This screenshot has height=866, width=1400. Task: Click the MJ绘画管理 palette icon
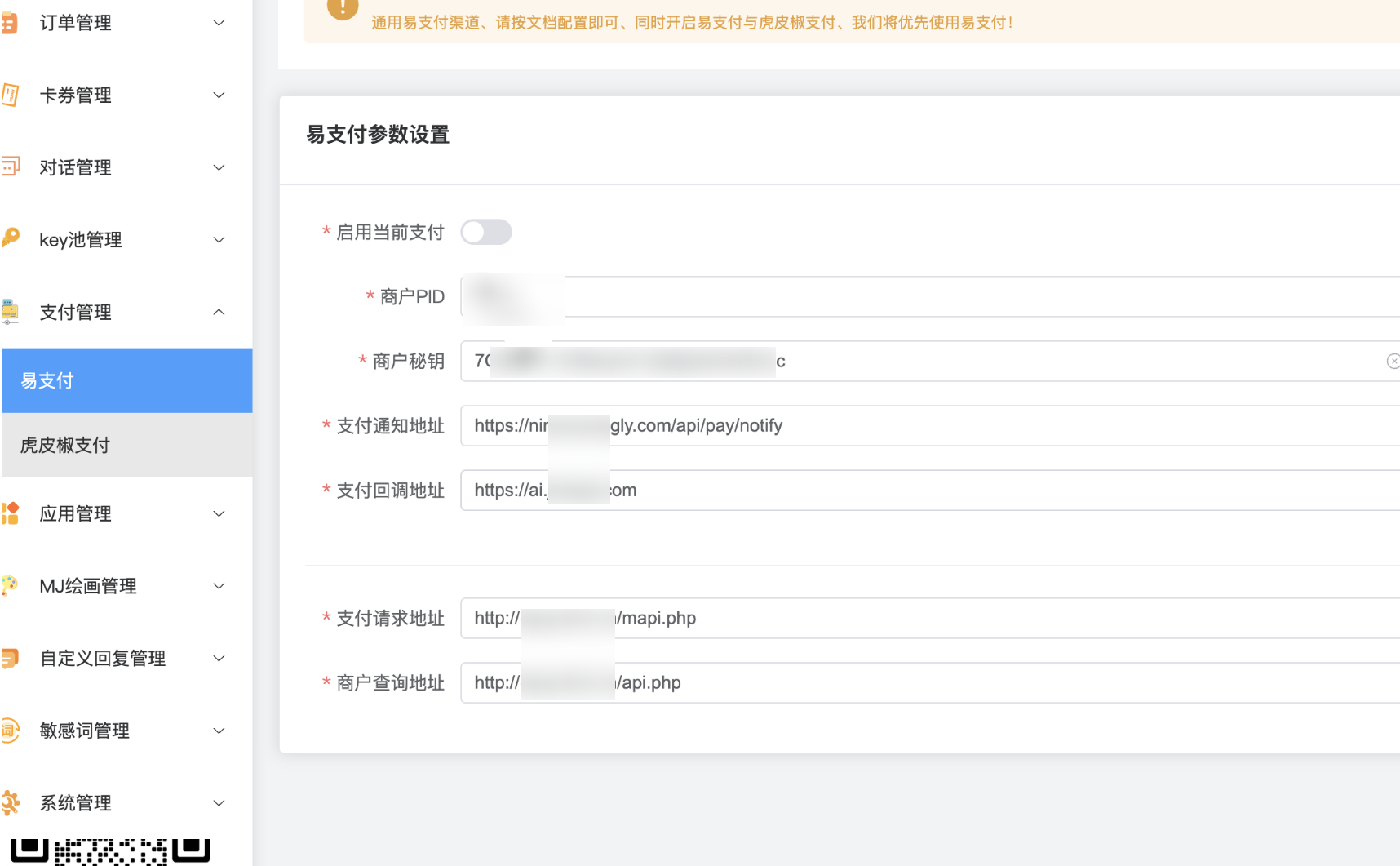click(x=10, y=585)
